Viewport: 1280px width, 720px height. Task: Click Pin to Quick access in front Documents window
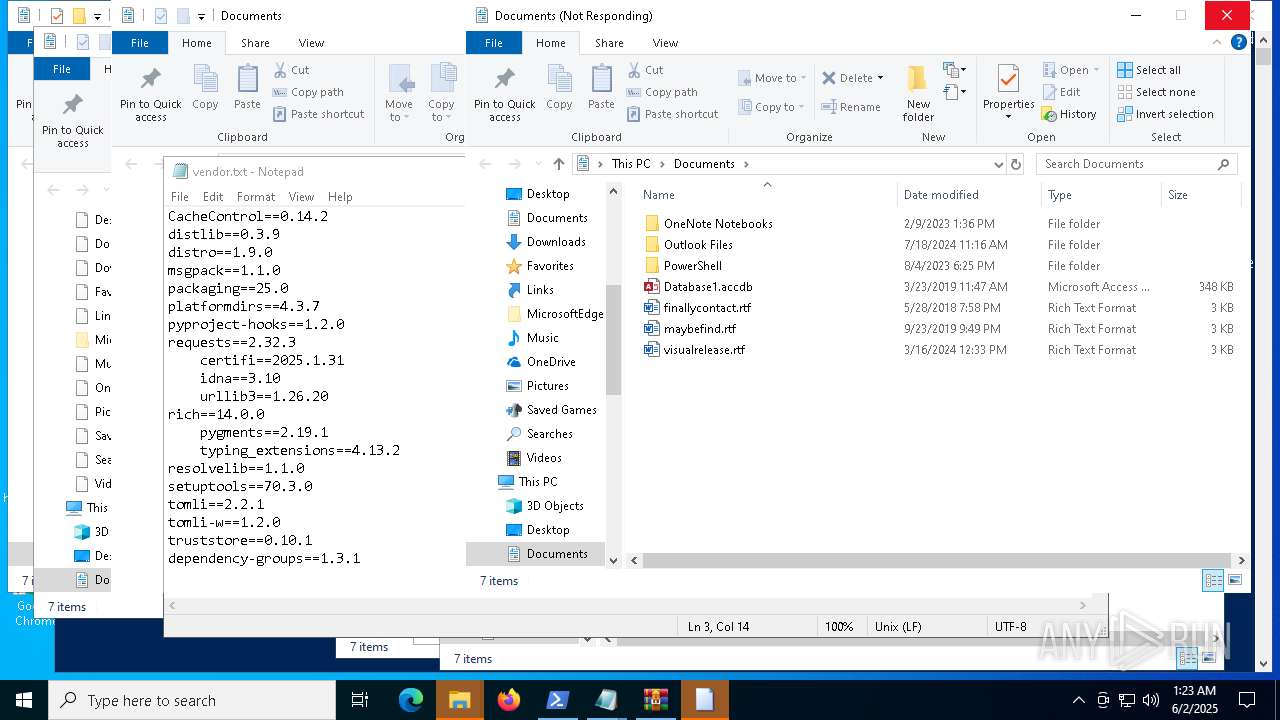point(505,95)
